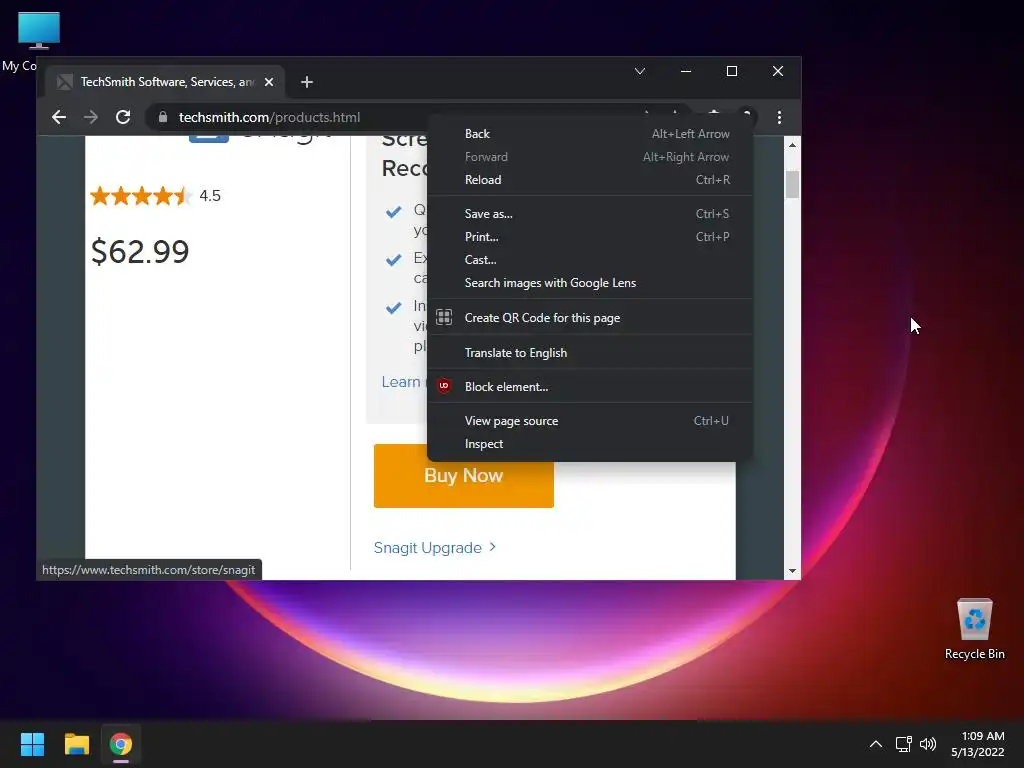
Task: Select Save as... from context menu
Action: click(x=590, y=214)
